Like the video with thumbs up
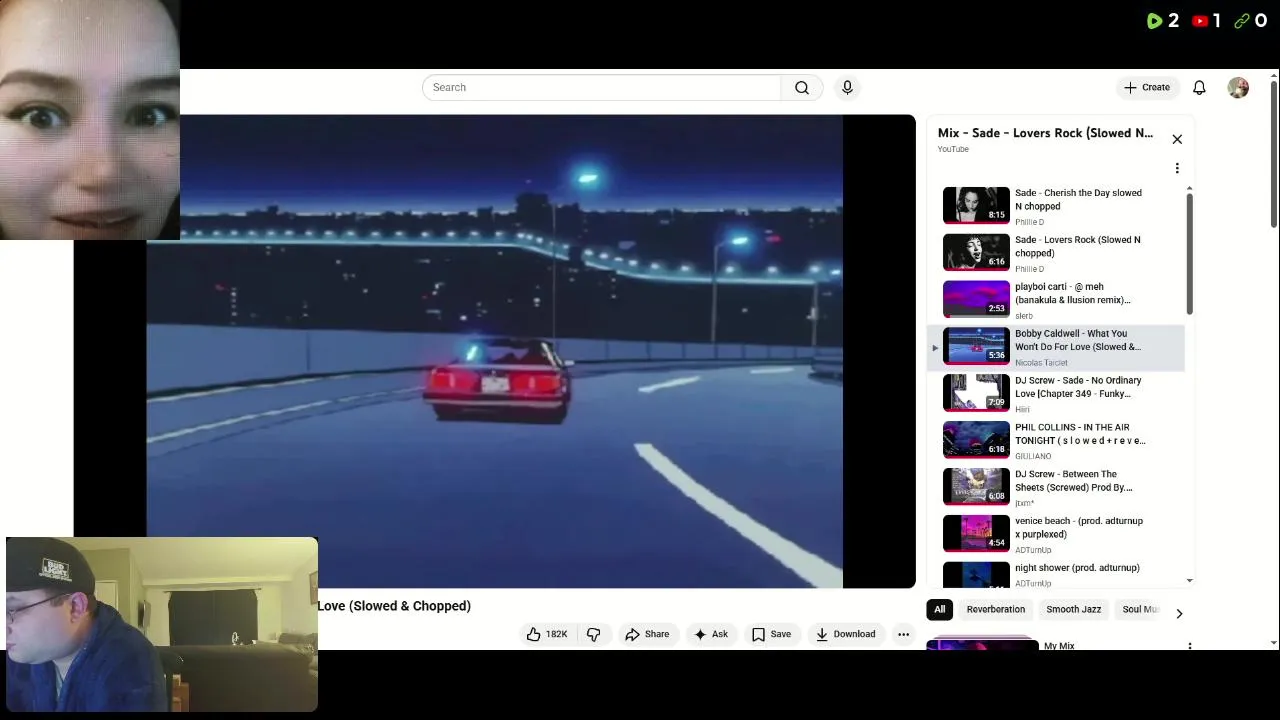1280x720 pixels. tap(548, 634)
